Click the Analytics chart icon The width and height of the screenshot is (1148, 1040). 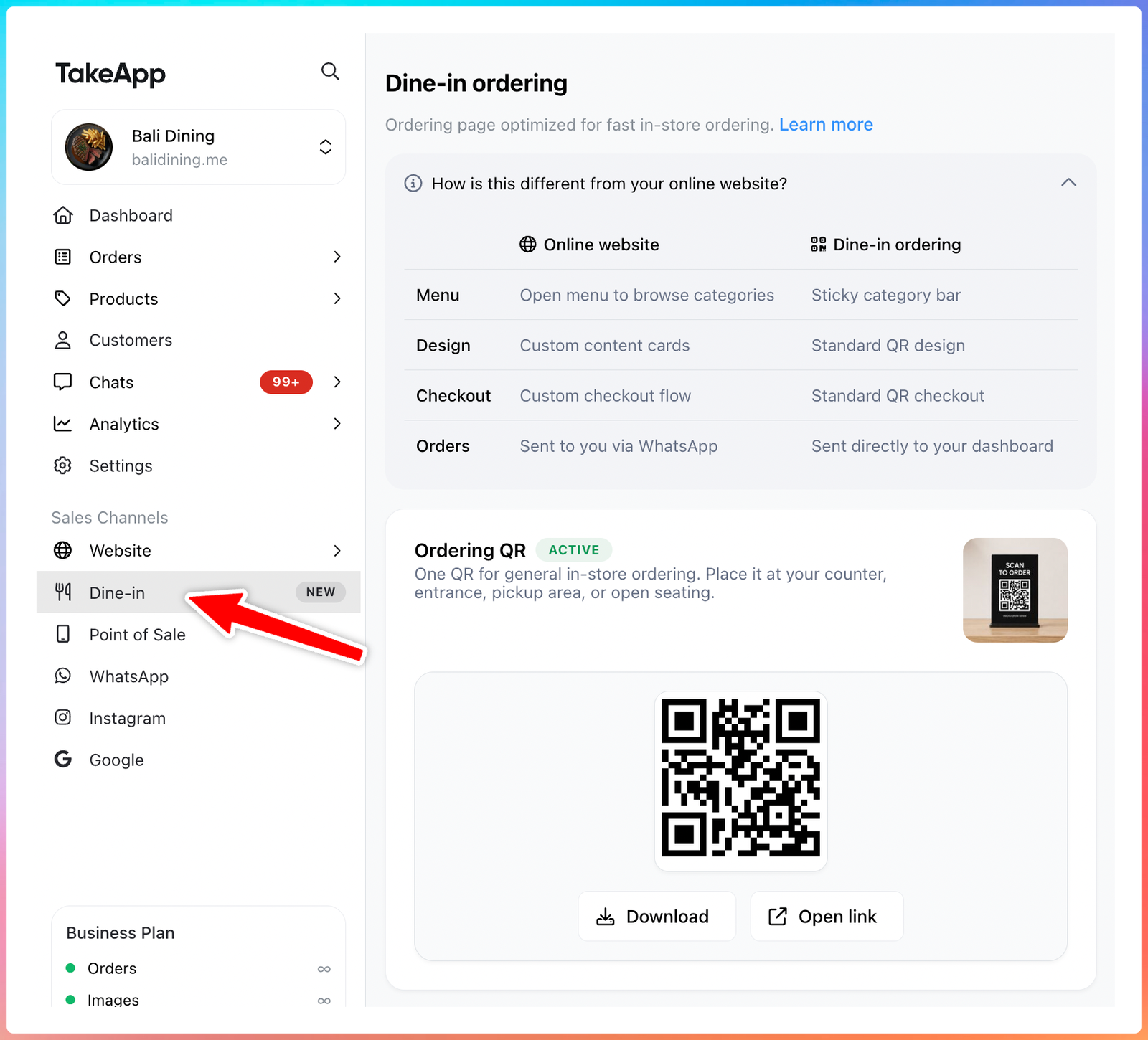point(63,424)
